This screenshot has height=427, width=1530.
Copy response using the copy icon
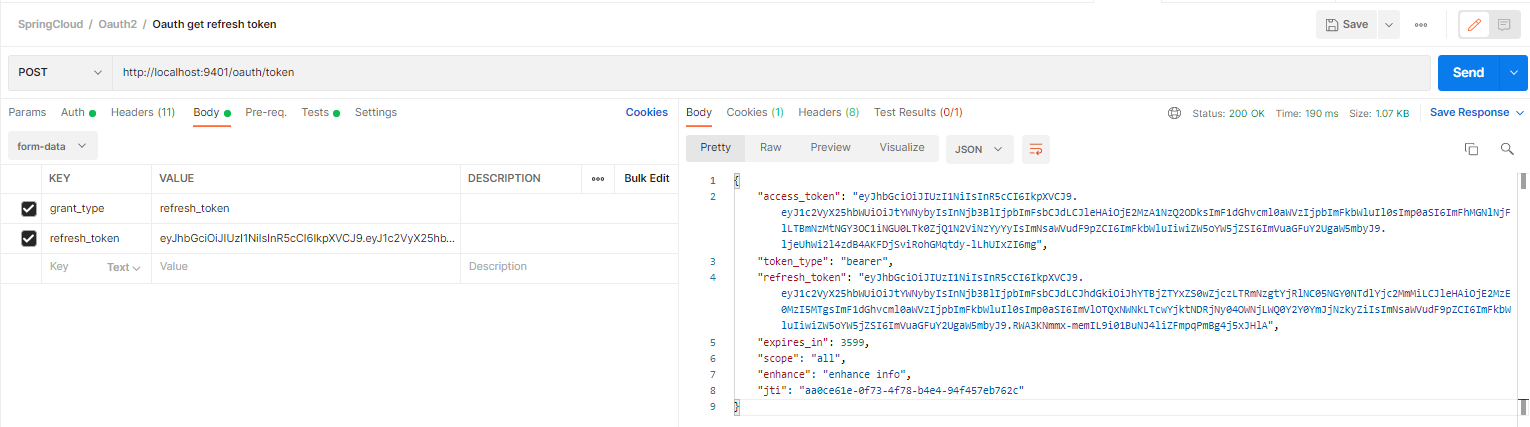(1471, 149)
